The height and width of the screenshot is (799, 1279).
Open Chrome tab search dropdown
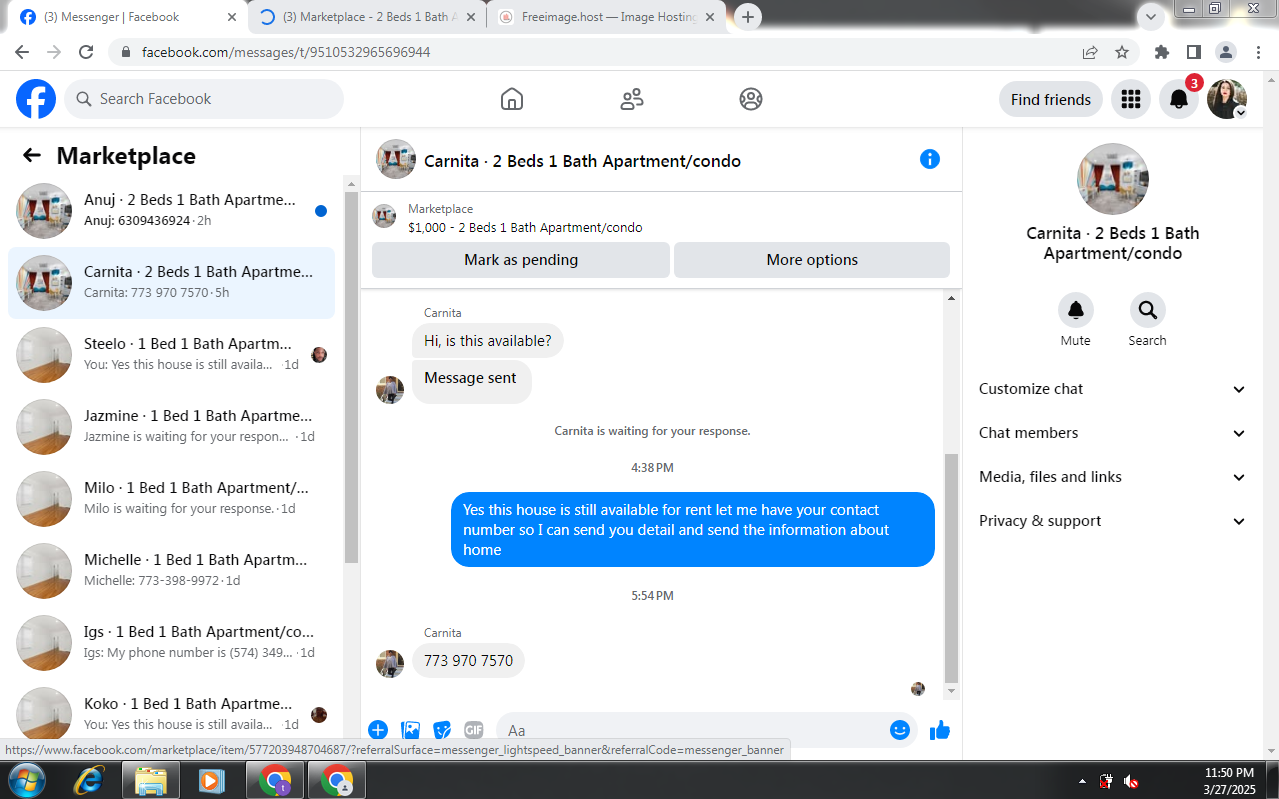1151,16
